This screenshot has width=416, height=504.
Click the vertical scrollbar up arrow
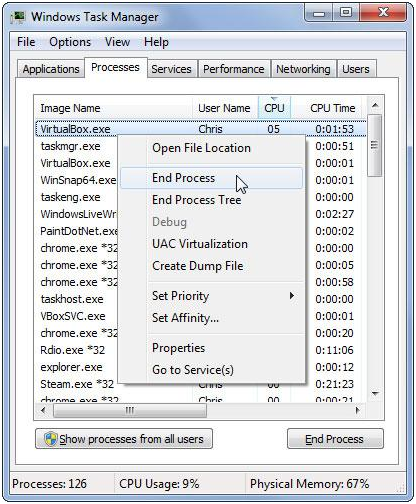[x=375, y=106]
